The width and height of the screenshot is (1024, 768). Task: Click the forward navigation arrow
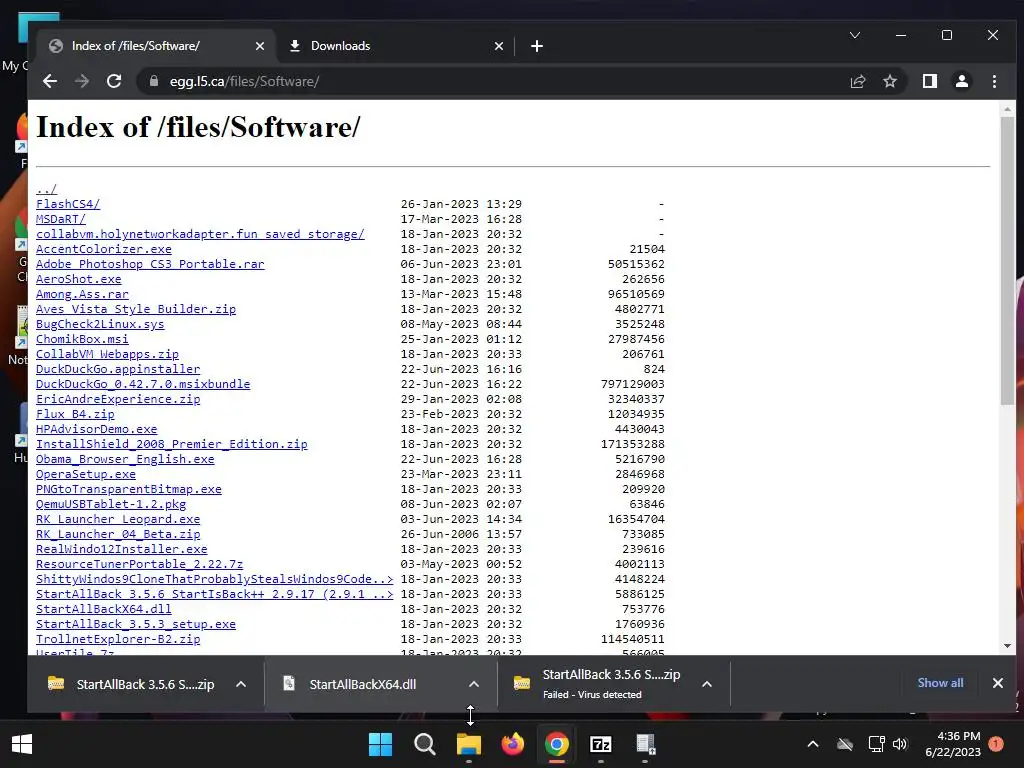pos(82,81)
